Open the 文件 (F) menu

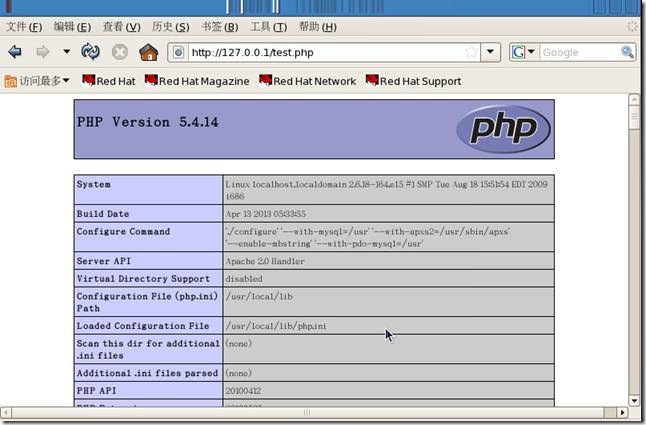coord(24,27)
